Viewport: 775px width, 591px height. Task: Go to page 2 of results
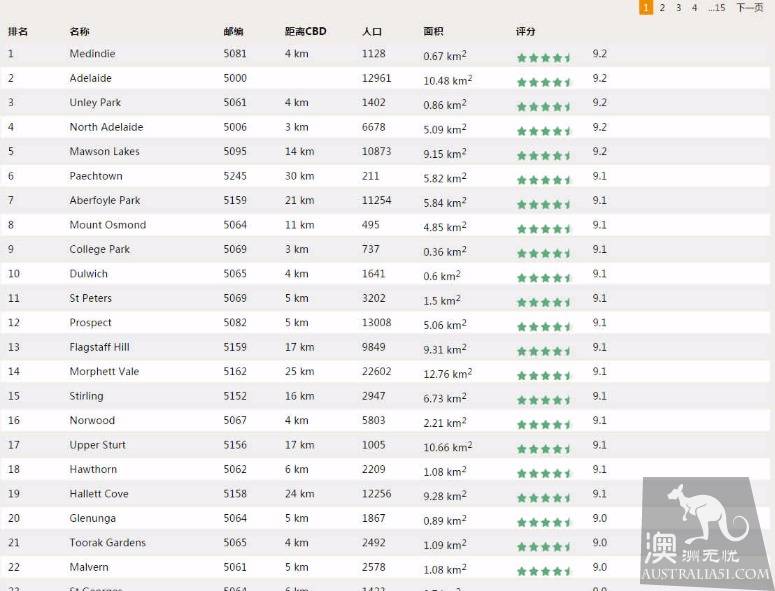click(x=662, y=7)
